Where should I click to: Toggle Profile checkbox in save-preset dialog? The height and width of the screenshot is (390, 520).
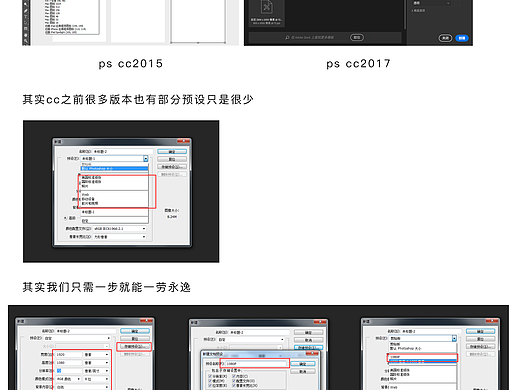pos(234,381)
